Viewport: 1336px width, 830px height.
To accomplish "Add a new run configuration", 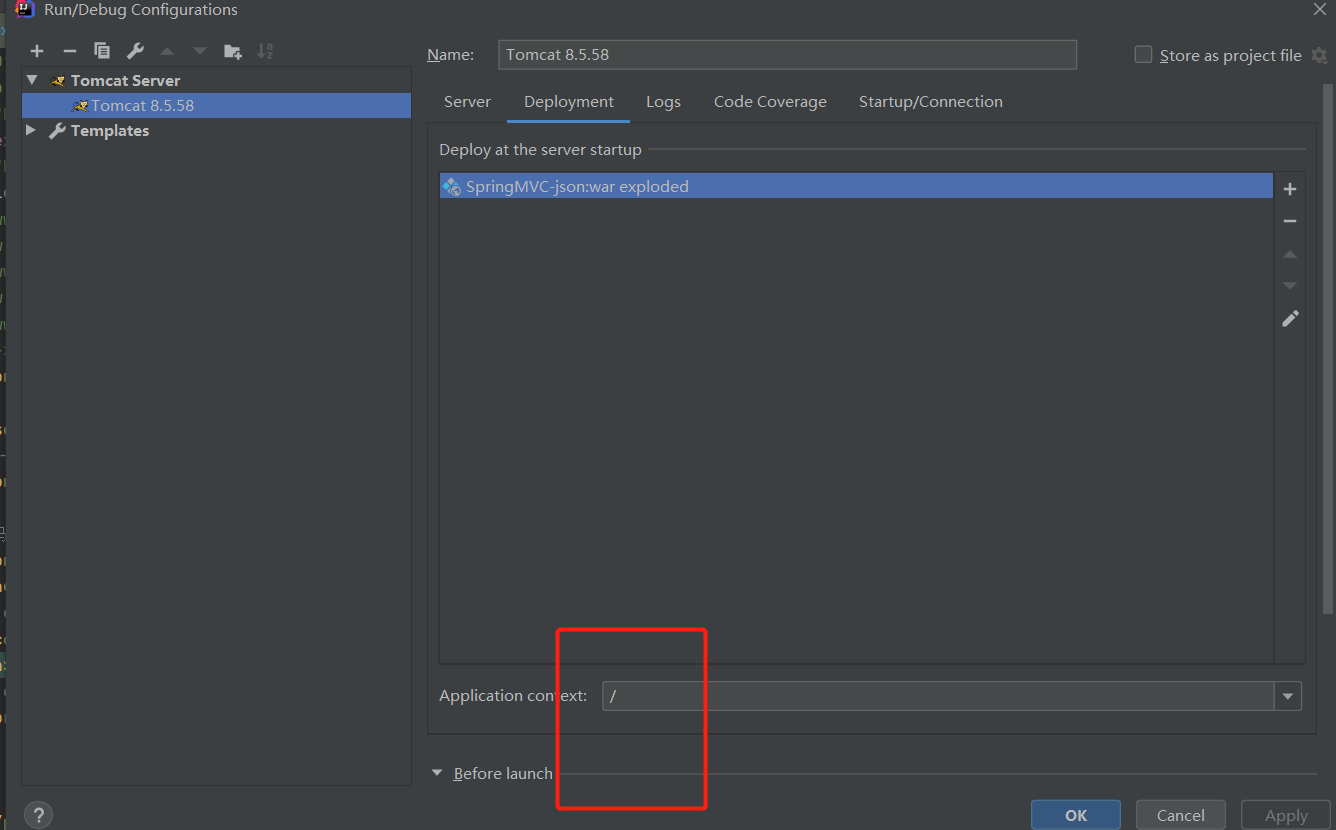I will tap(37, 51).
